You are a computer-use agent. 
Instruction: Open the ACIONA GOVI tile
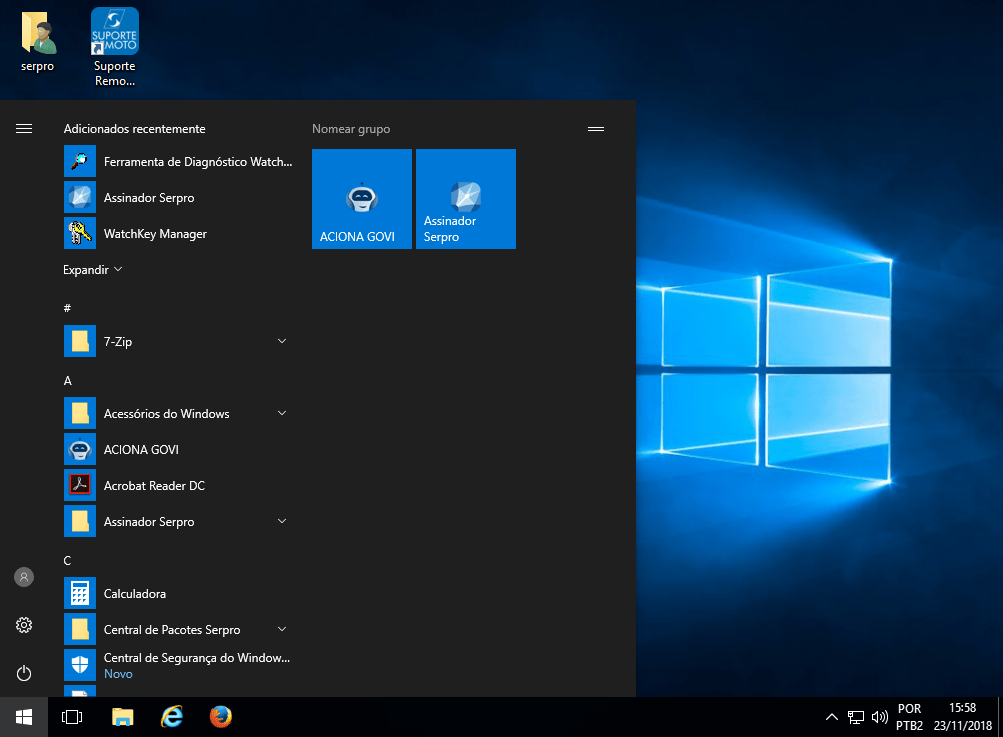click(x=361, y=199)
